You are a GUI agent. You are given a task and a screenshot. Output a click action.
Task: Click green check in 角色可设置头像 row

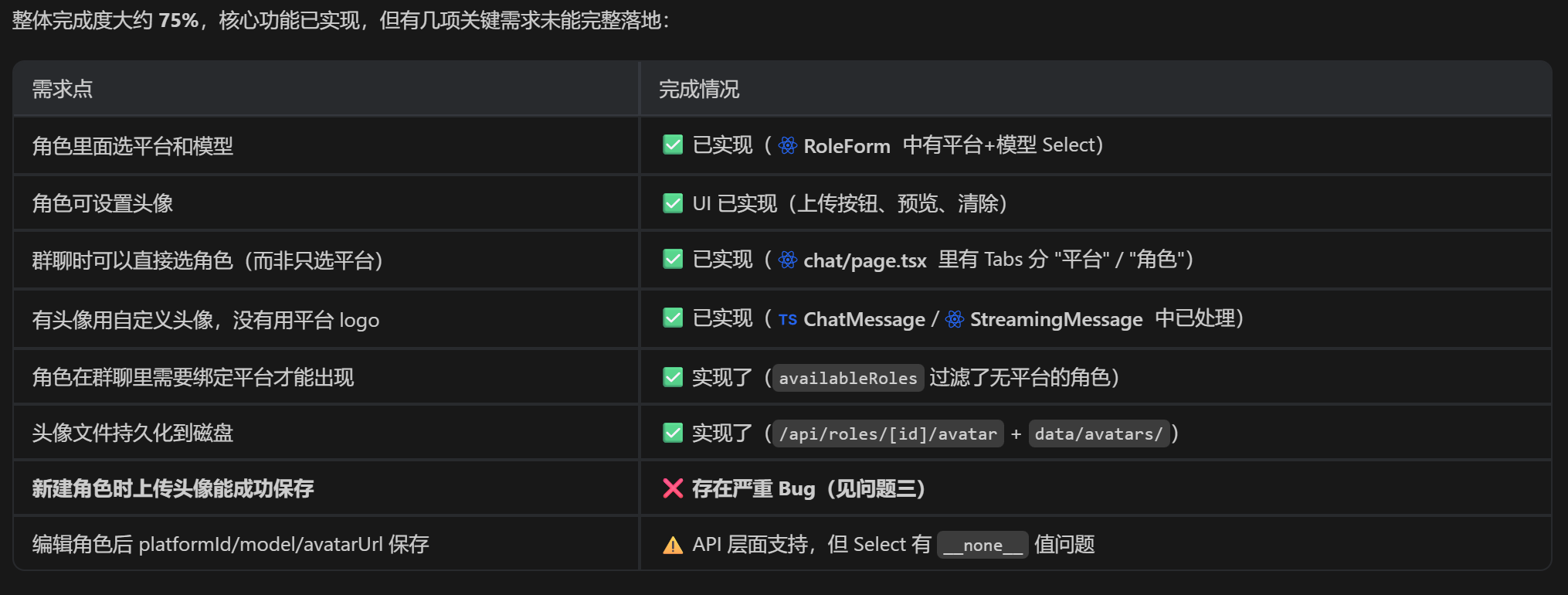click(673, 203)
